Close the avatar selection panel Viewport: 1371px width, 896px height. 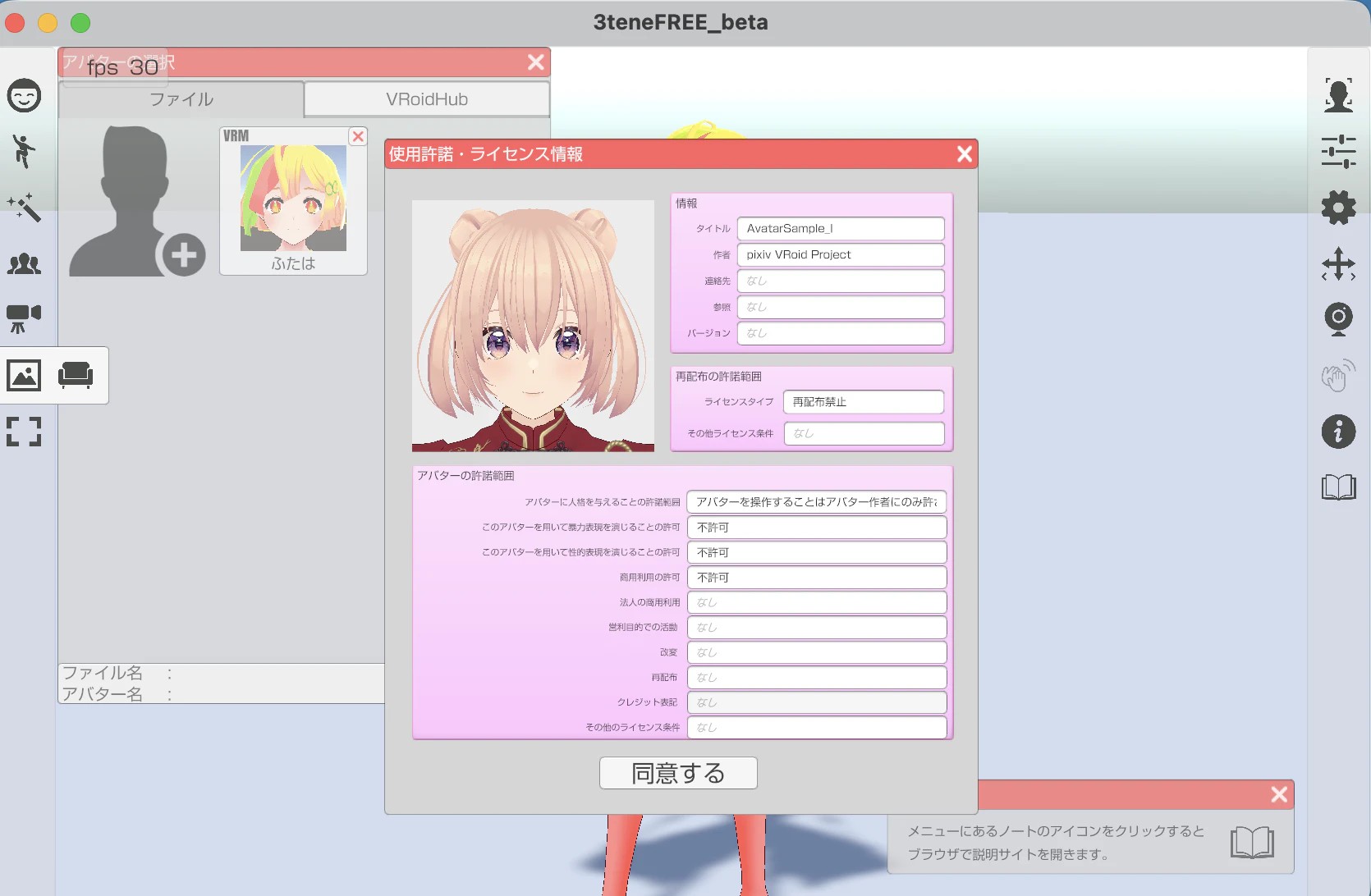536,62
